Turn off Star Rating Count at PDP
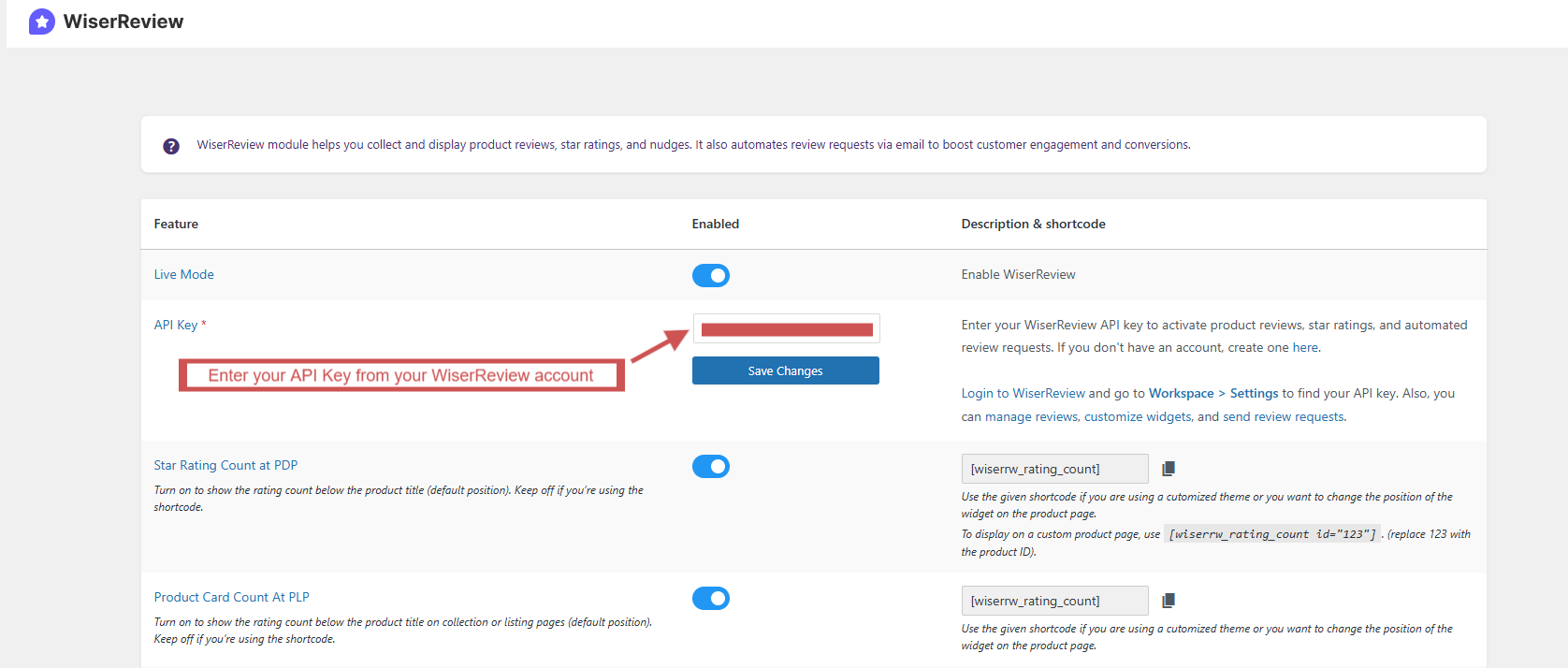The height and width of the screenshot is (668, 1568). click(711, 466)
